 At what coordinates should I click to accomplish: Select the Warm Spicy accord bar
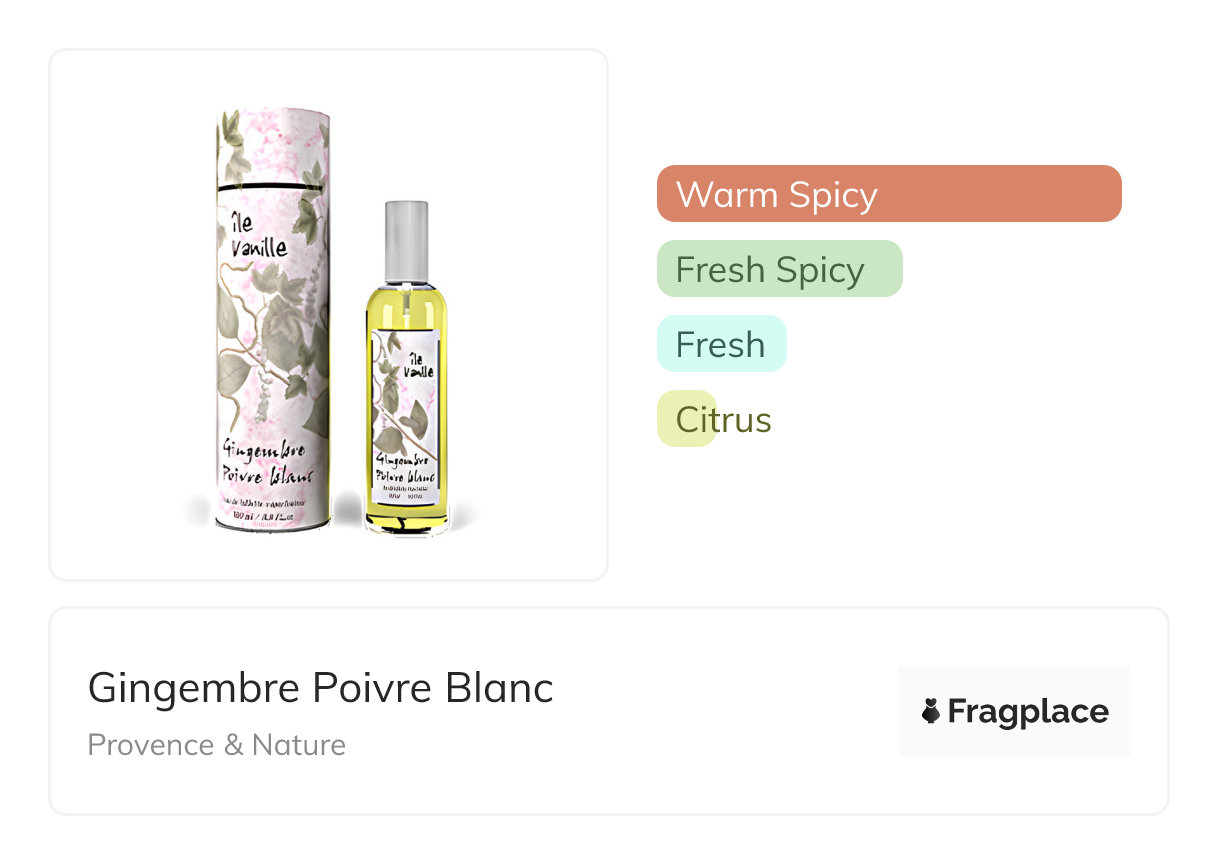(x=888, y=194)
